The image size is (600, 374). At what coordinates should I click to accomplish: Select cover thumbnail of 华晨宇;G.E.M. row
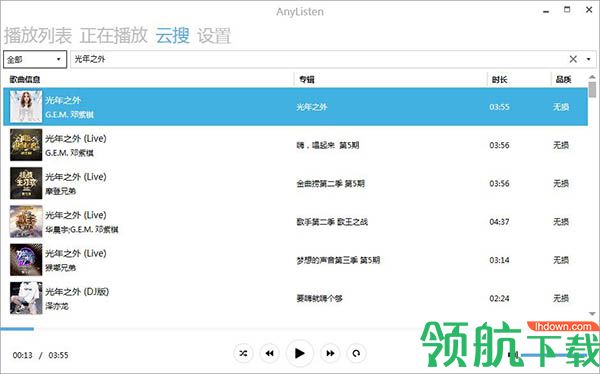tap(26, 221)
